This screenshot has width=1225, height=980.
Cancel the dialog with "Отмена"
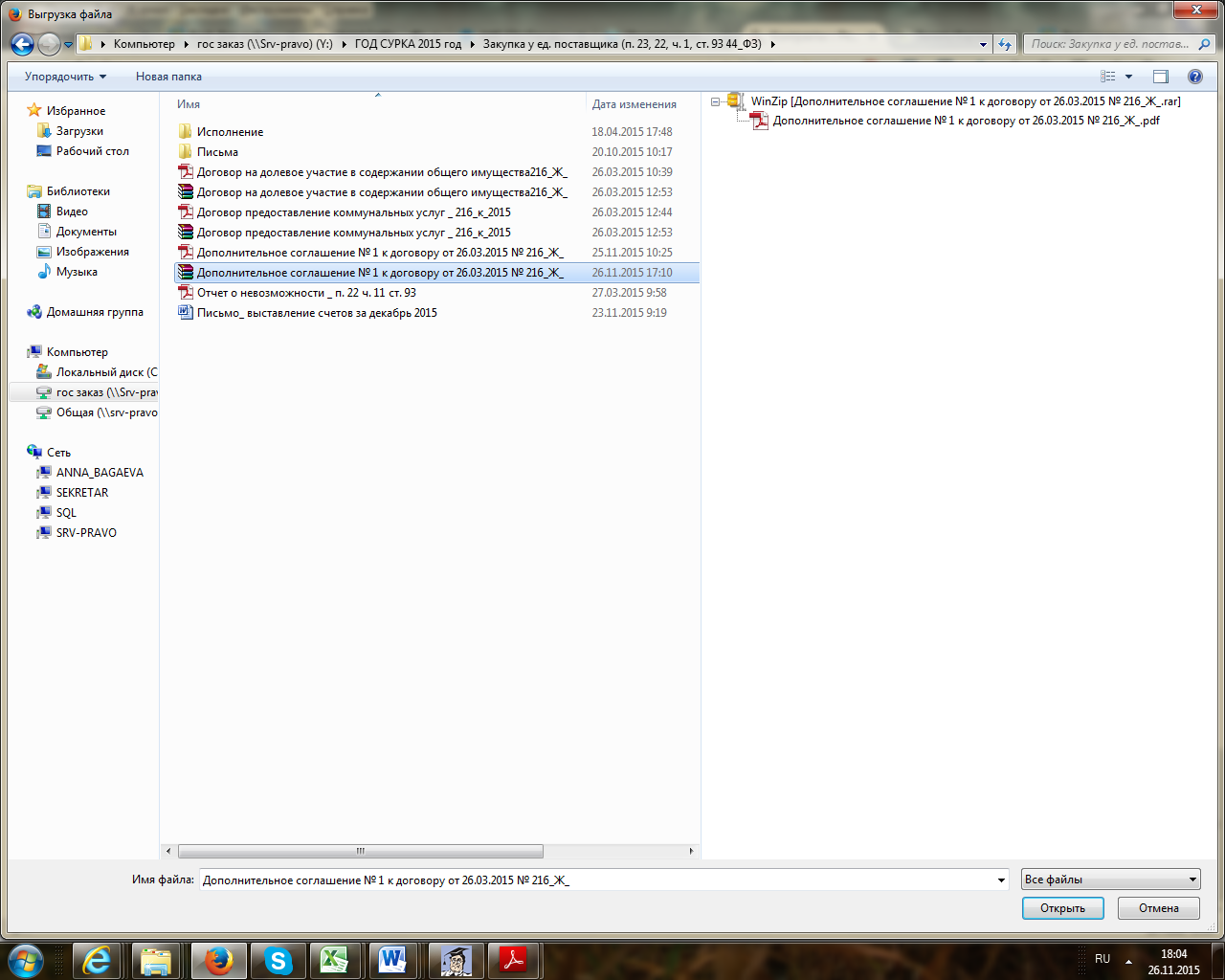(x=1159, y=908)
